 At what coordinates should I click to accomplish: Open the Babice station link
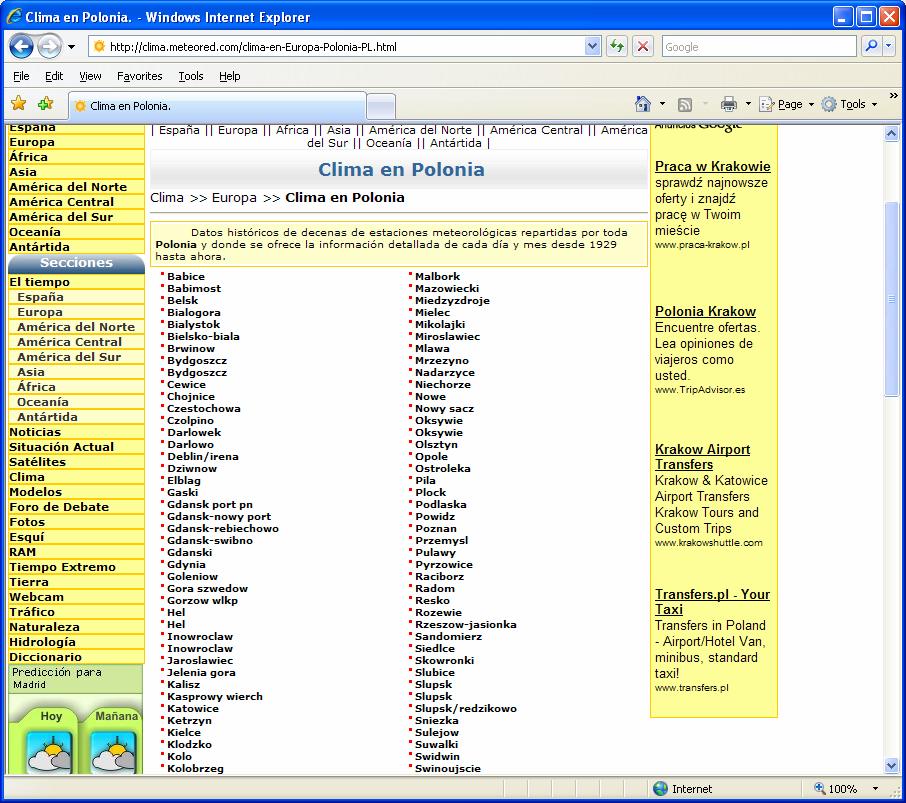pyautogui.click(x=185, y=277)
